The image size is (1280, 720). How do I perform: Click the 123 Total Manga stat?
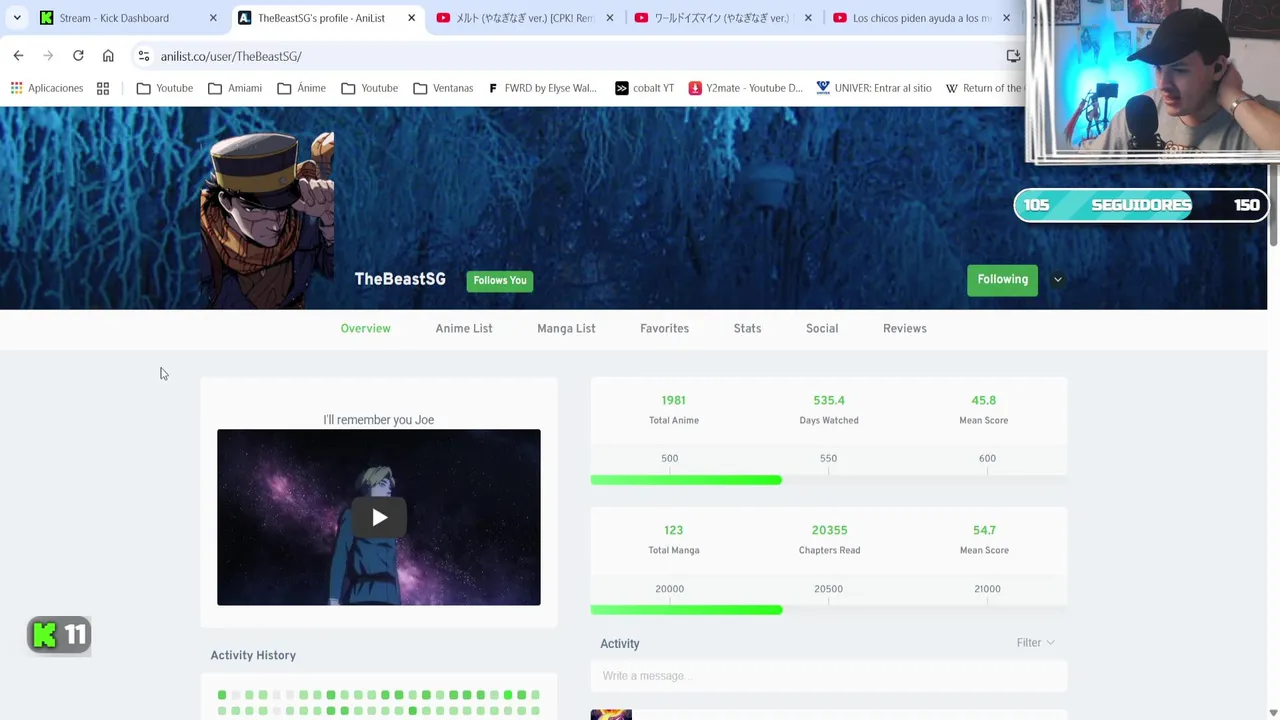coord(674,539)
